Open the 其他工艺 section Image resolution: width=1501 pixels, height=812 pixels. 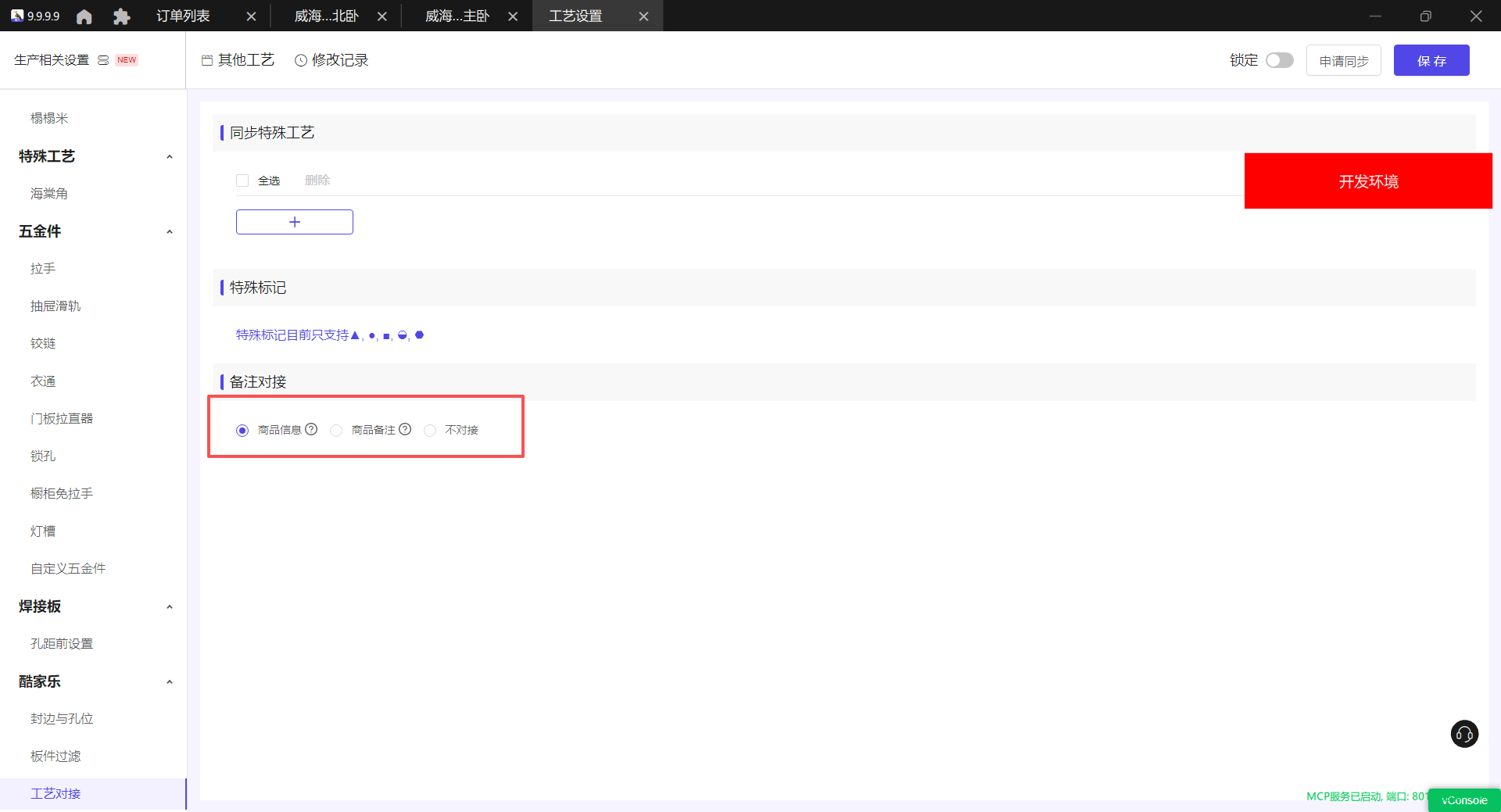[238, 60]
